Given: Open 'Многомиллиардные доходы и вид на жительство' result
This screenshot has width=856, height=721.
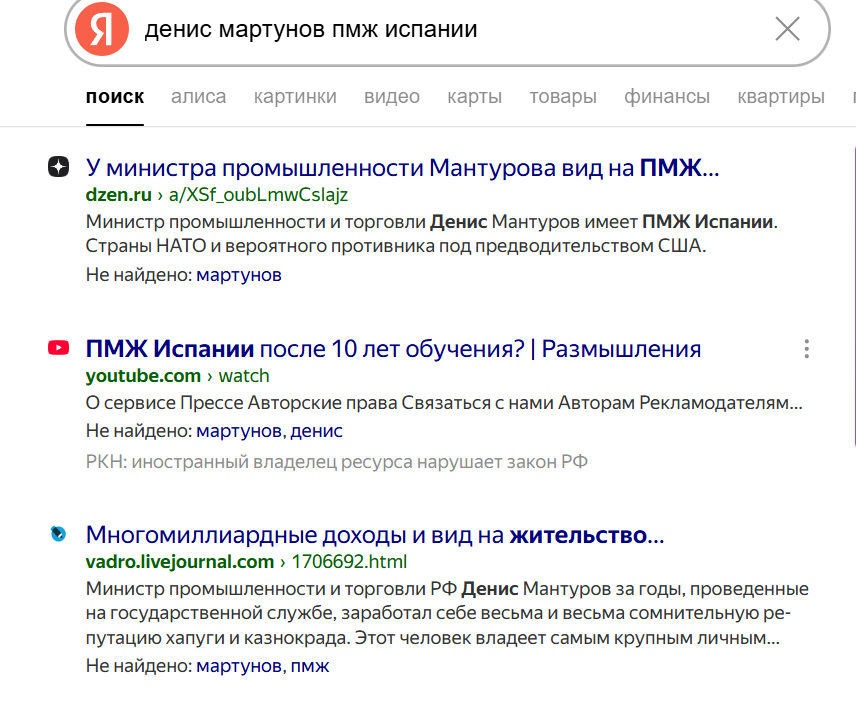Looking at the screenshot, I should [x=374, y=535].
